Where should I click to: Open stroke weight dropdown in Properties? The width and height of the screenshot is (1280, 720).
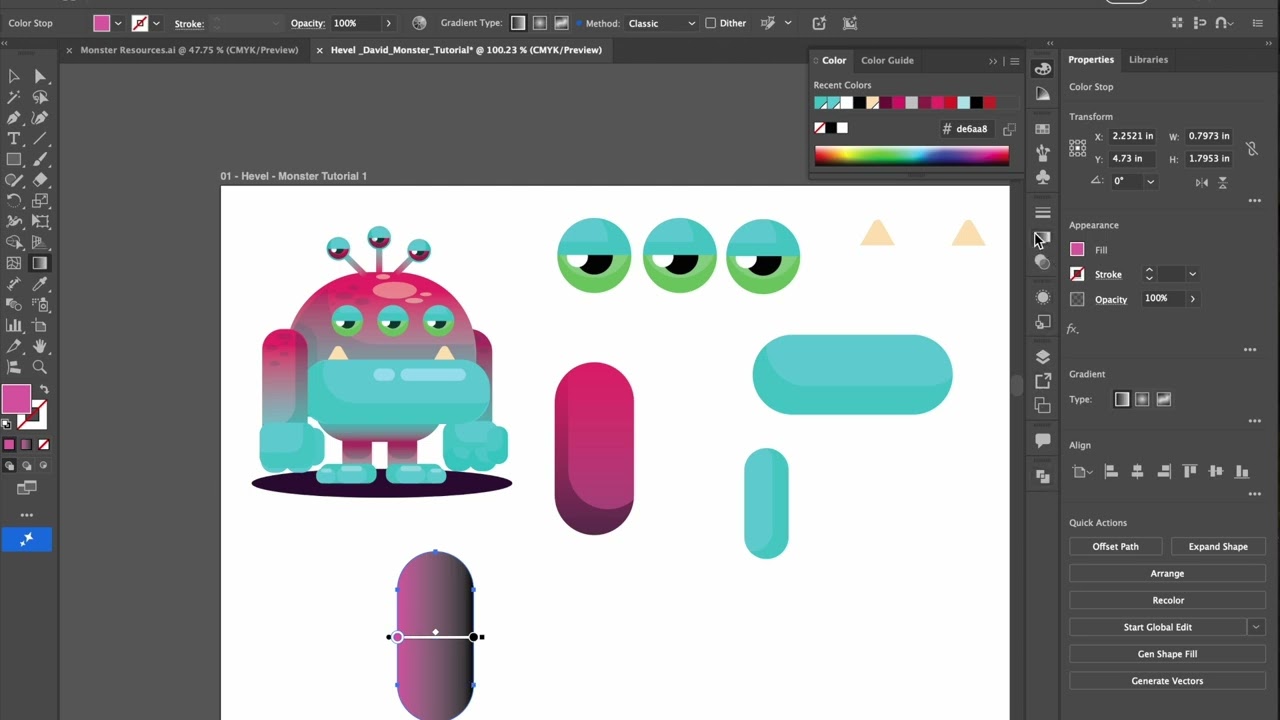coord(1192,274)
